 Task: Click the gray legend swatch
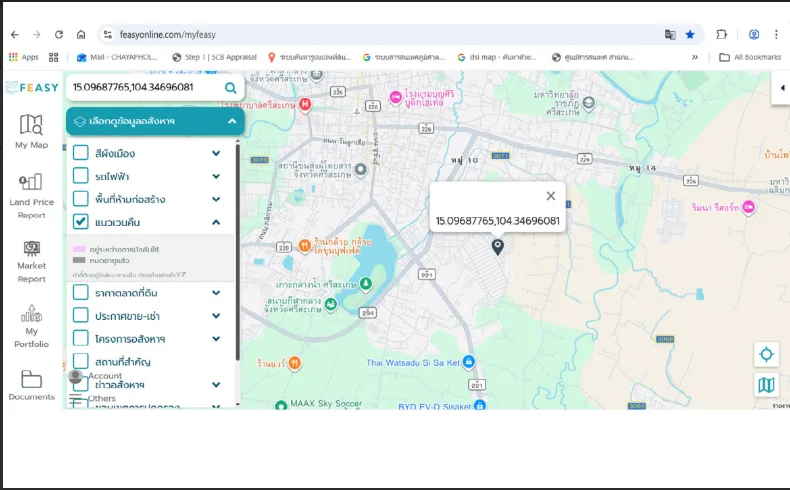[x=79, y=260]
